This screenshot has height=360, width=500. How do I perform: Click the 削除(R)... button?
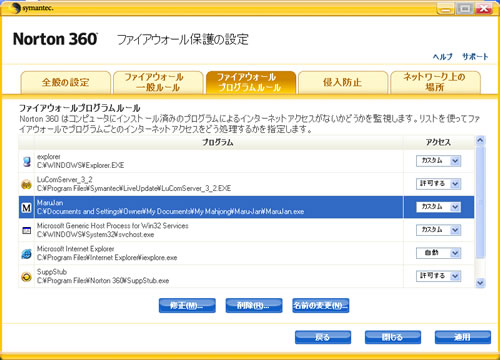click(254, 305)
